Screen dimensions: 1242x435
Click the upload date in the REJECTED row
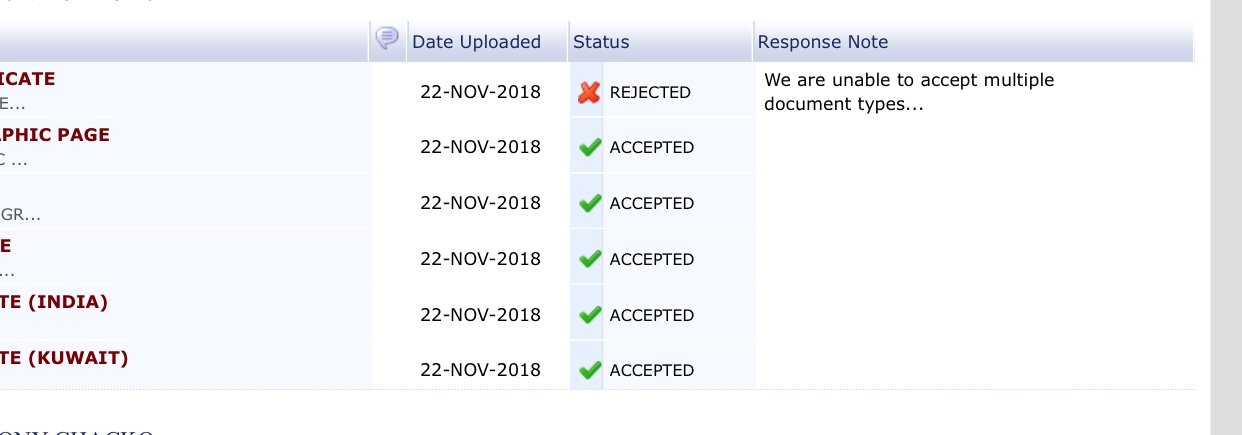[480, 92]
